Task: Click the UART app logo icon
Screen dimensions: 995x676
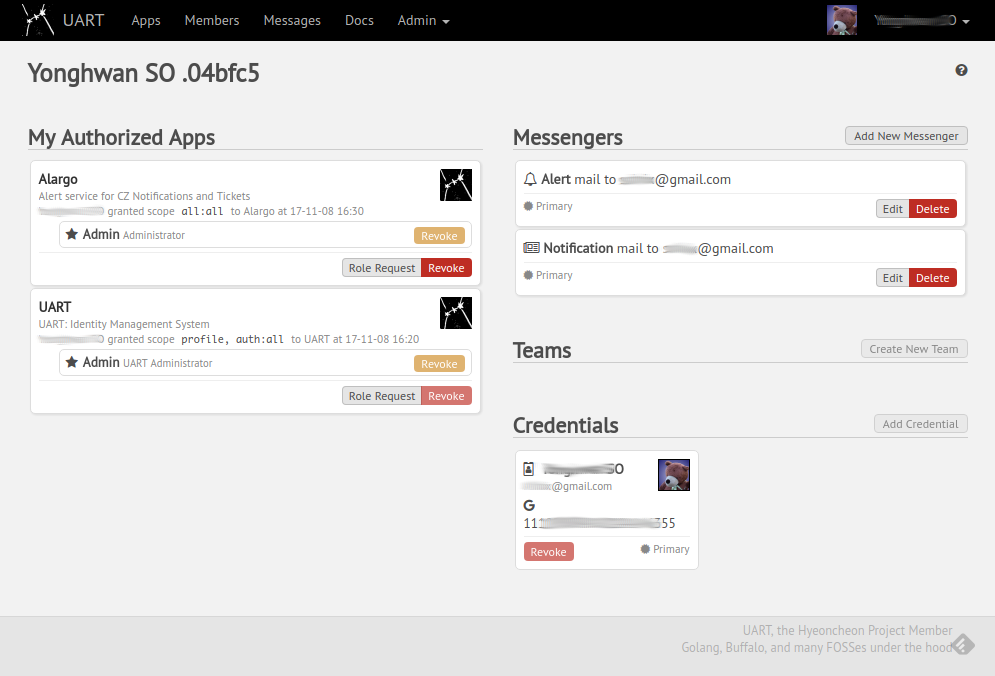Action: [x=456, y=313]
